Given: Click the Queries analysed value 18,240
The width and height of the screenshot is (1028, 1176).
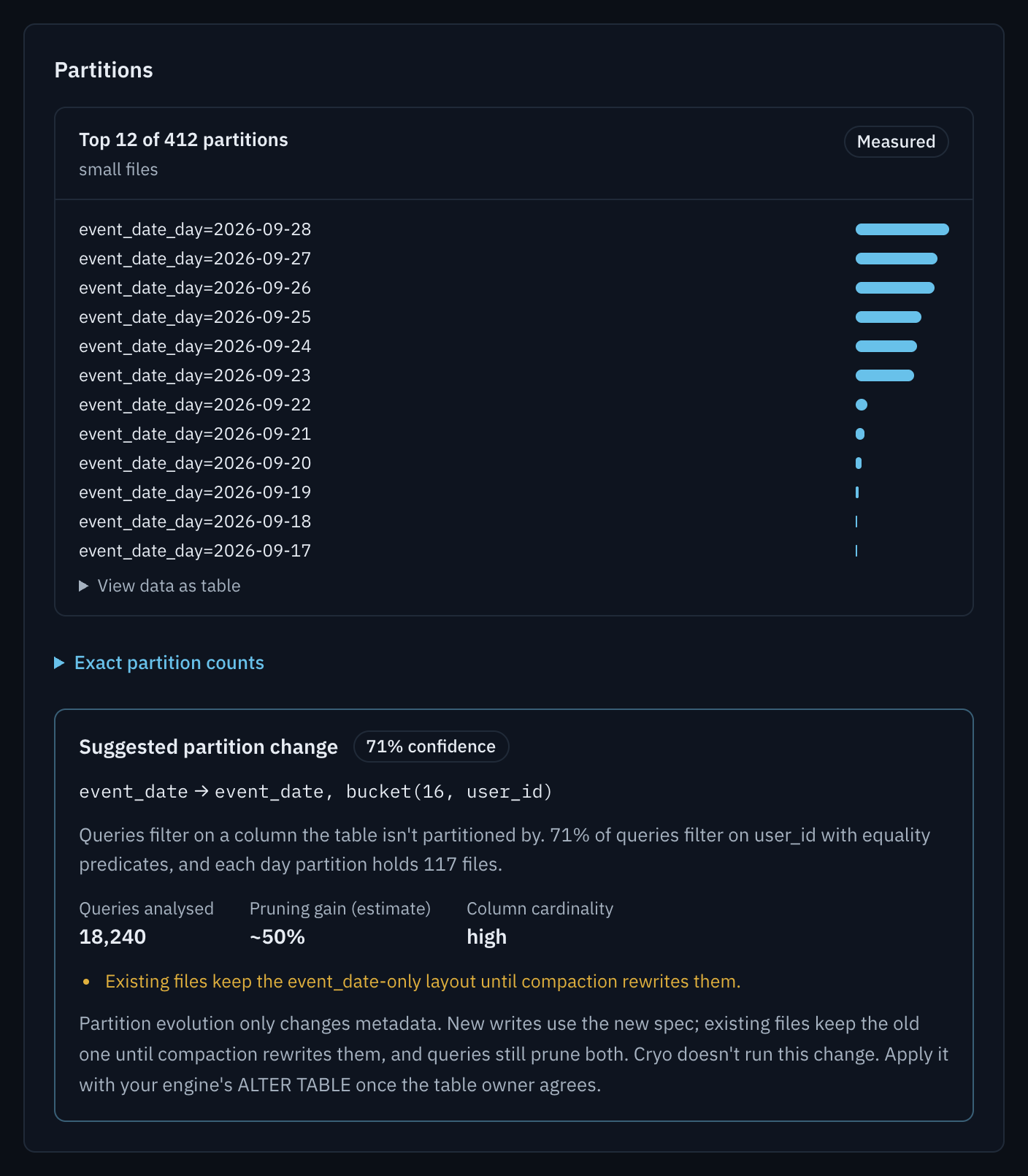Looking at the screenshot, I should 112,936.
